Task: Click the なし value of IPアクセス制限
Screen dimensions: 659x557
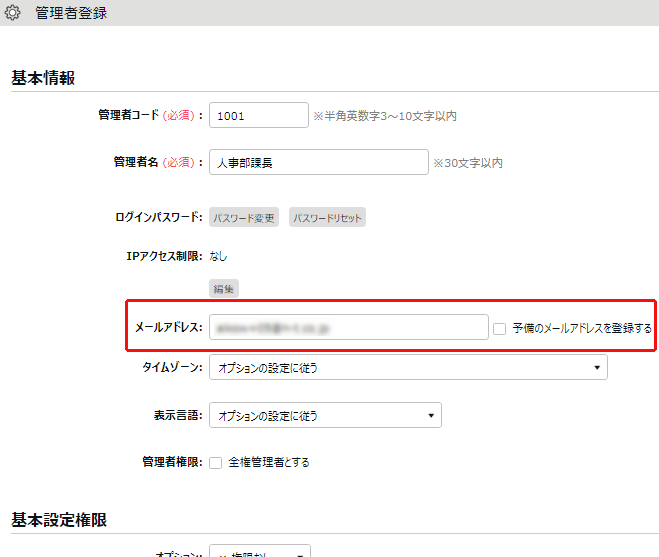Action: (218, 256)
